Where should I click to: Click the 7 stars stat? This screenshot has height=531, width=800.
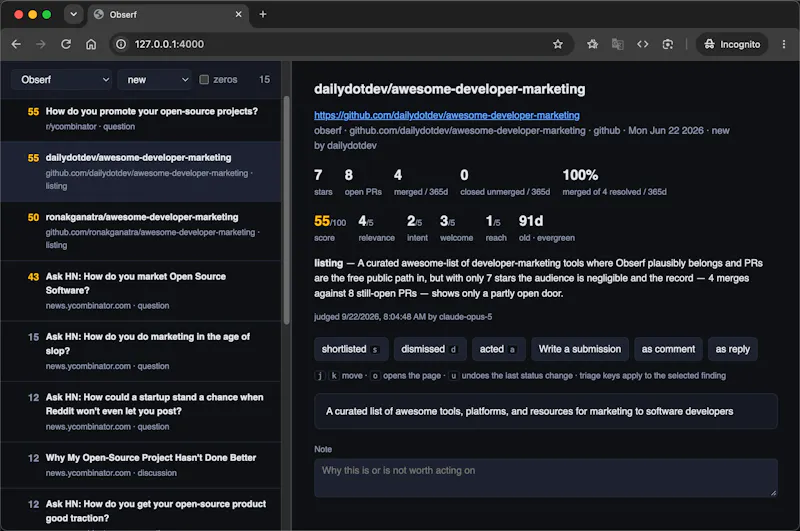click(323, 182)
